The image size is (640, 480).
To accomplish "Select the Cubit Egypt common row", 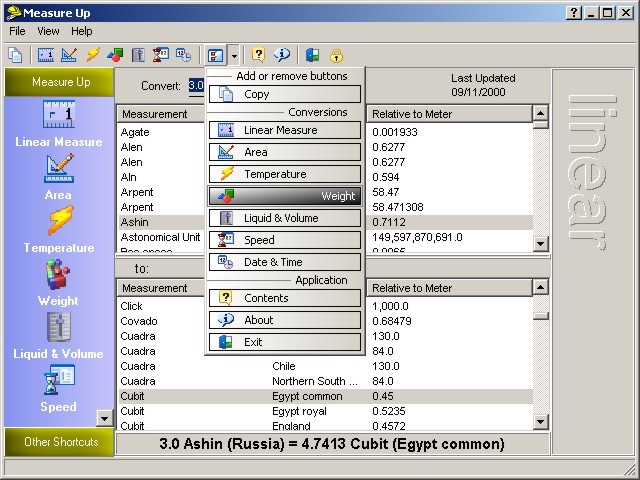I will pyautogui.click(x=325, y=396).
